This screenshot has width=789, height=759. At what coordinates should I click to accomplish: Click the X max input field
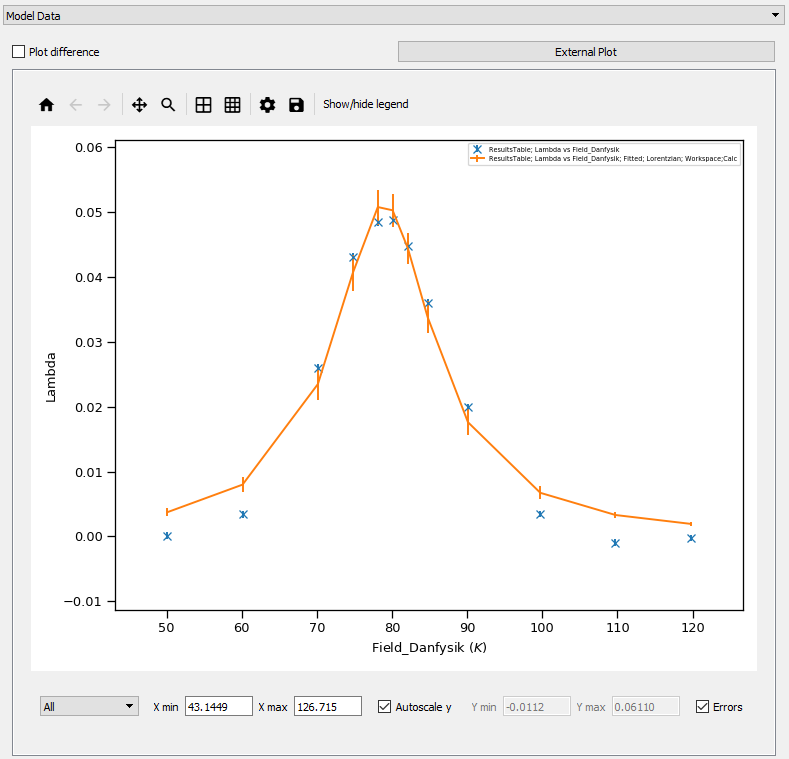(x=327, y=707)
